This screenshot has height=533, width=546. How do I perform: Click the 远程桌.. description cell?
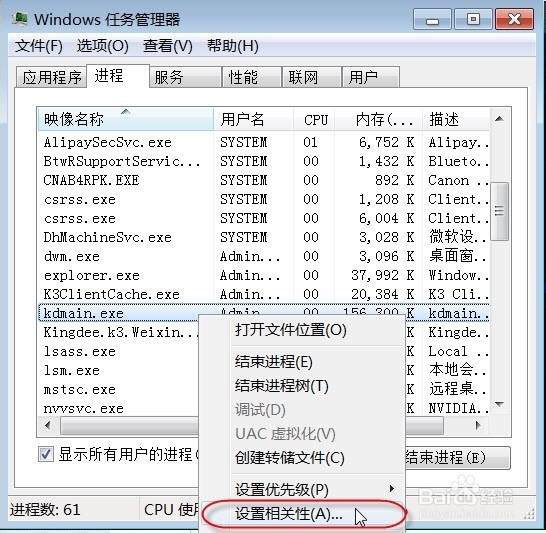(458, 389)
